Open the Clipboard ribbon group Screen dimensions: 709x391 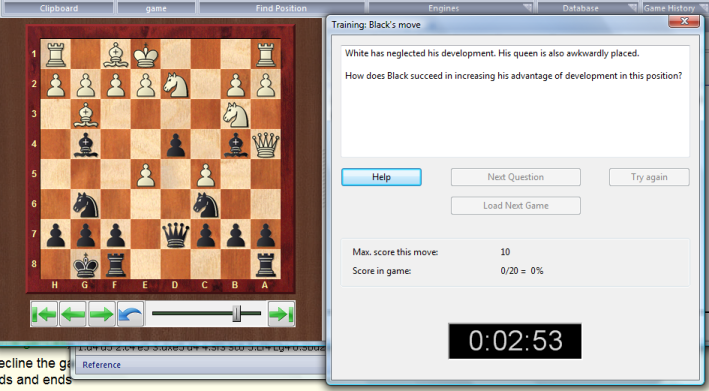(58, 8)
